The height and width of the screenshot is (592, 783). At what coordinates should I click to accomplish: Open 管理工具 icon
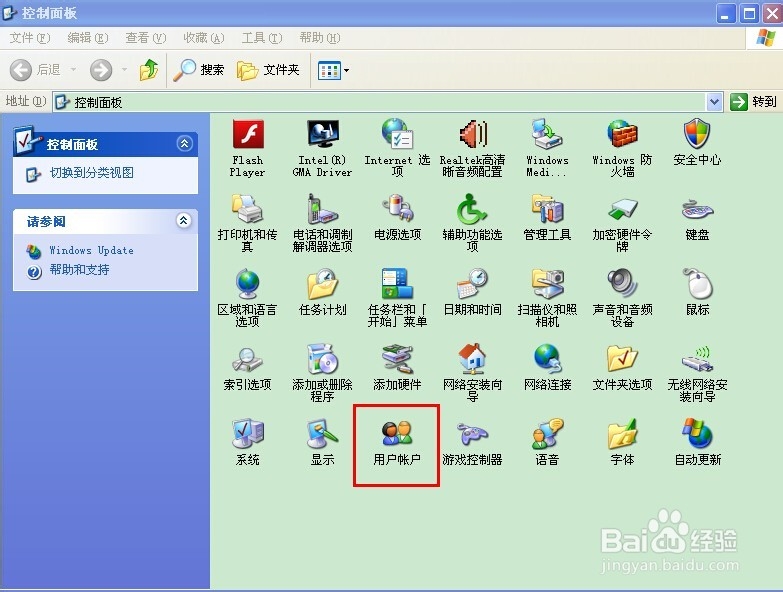coord(547,218)
